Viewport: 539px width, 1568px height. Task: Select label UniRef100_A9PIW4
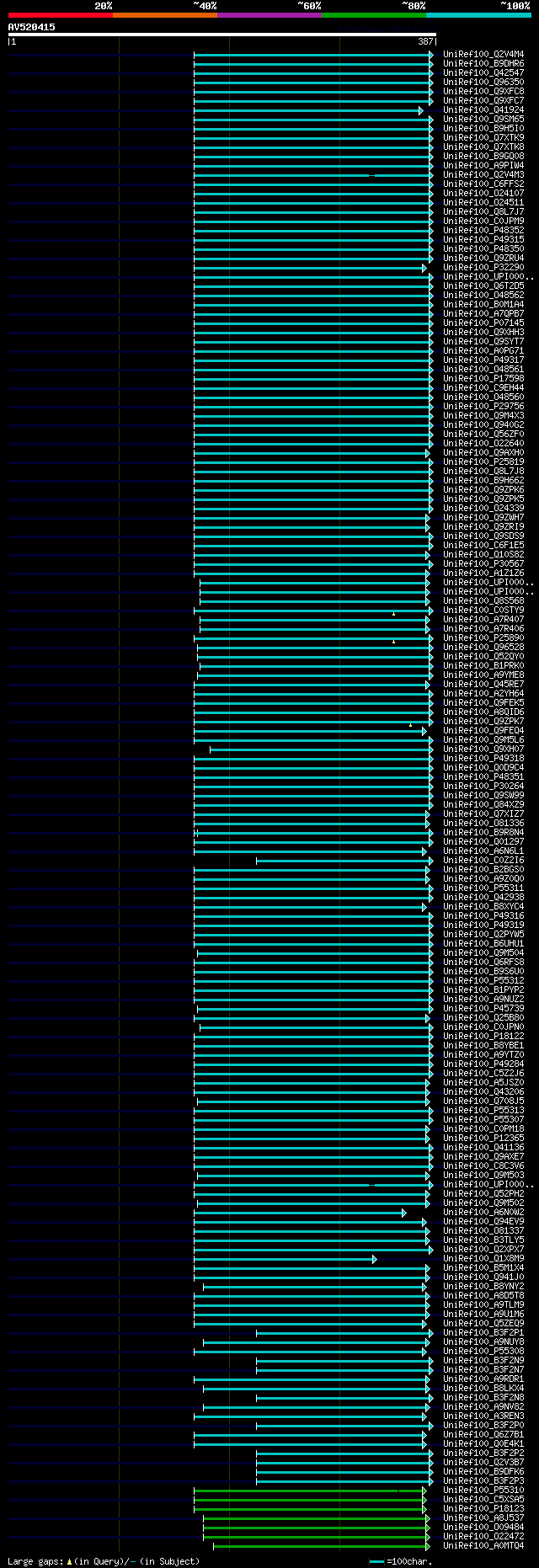pos(483,165)
